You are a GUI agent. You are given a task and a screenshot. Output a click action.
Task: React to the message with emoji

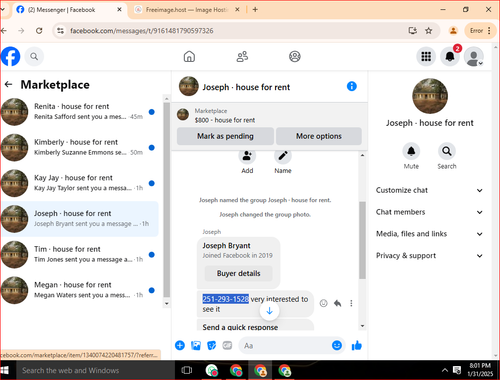(x=323, y=303)
